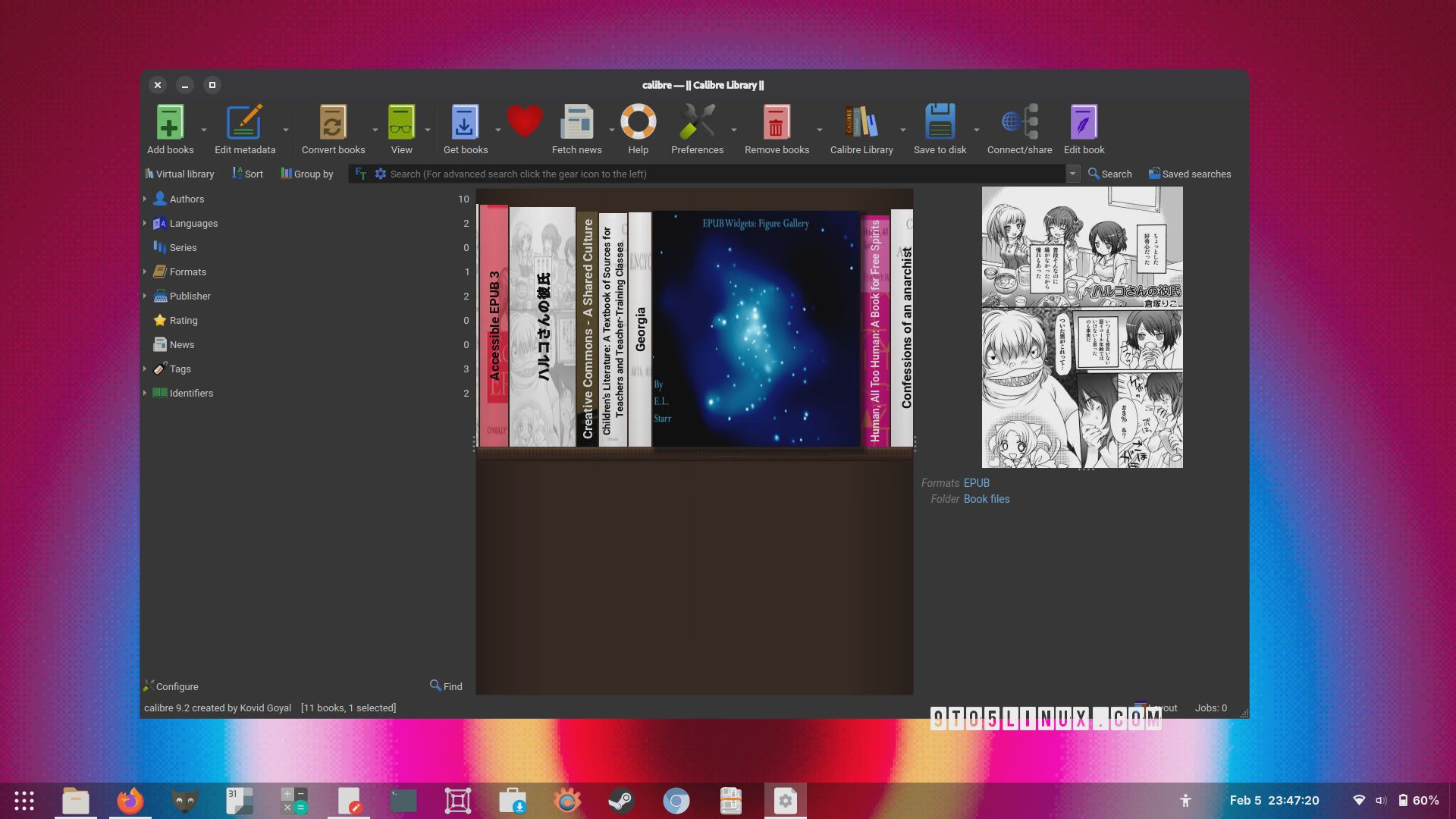
Task: Select the Georgia book spine
Action: (640, 329)
